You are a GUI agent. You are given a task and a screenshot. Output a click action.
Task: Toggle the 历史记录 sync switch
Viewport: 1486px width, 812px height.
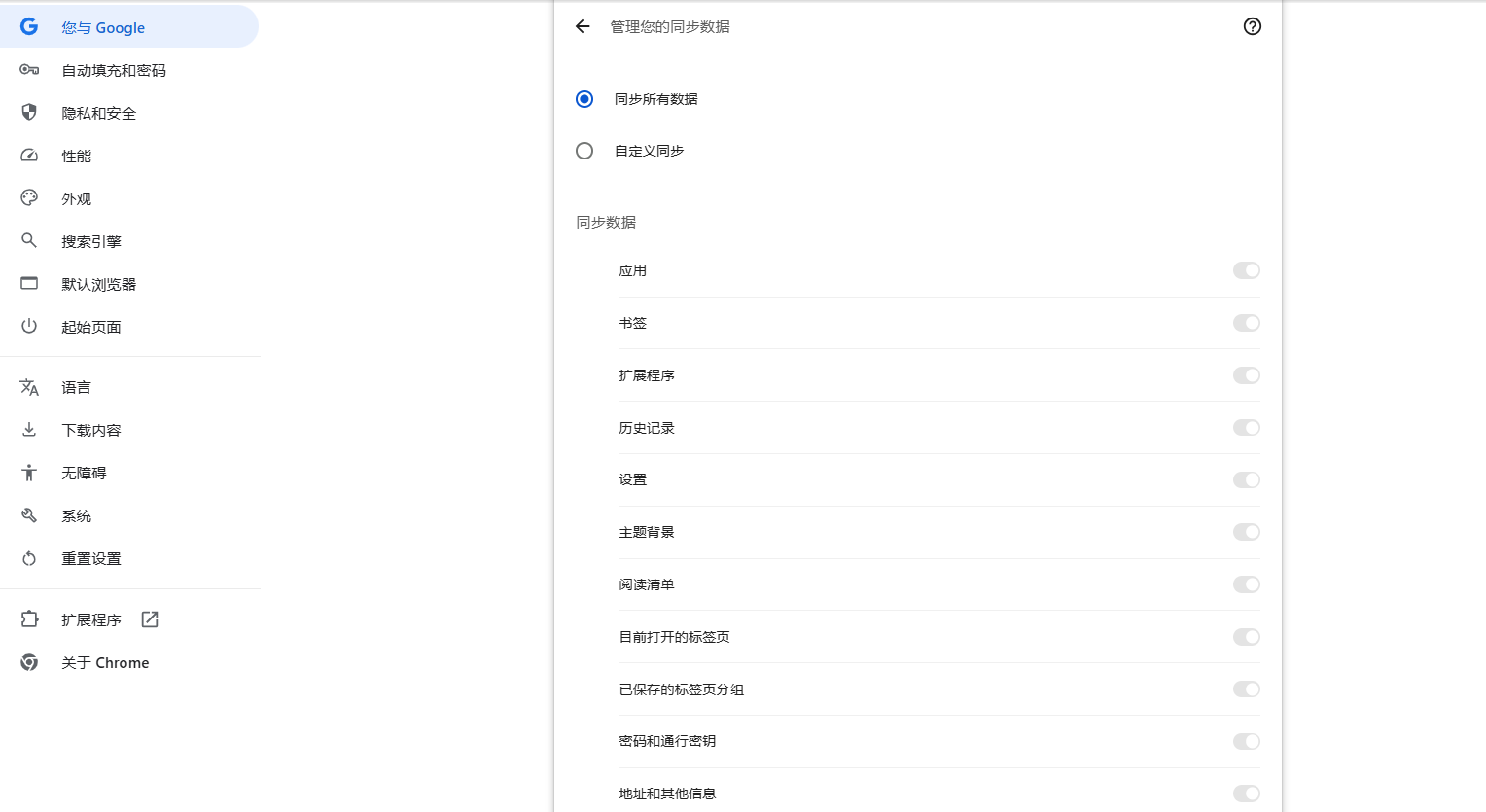tap(1247, 428)
